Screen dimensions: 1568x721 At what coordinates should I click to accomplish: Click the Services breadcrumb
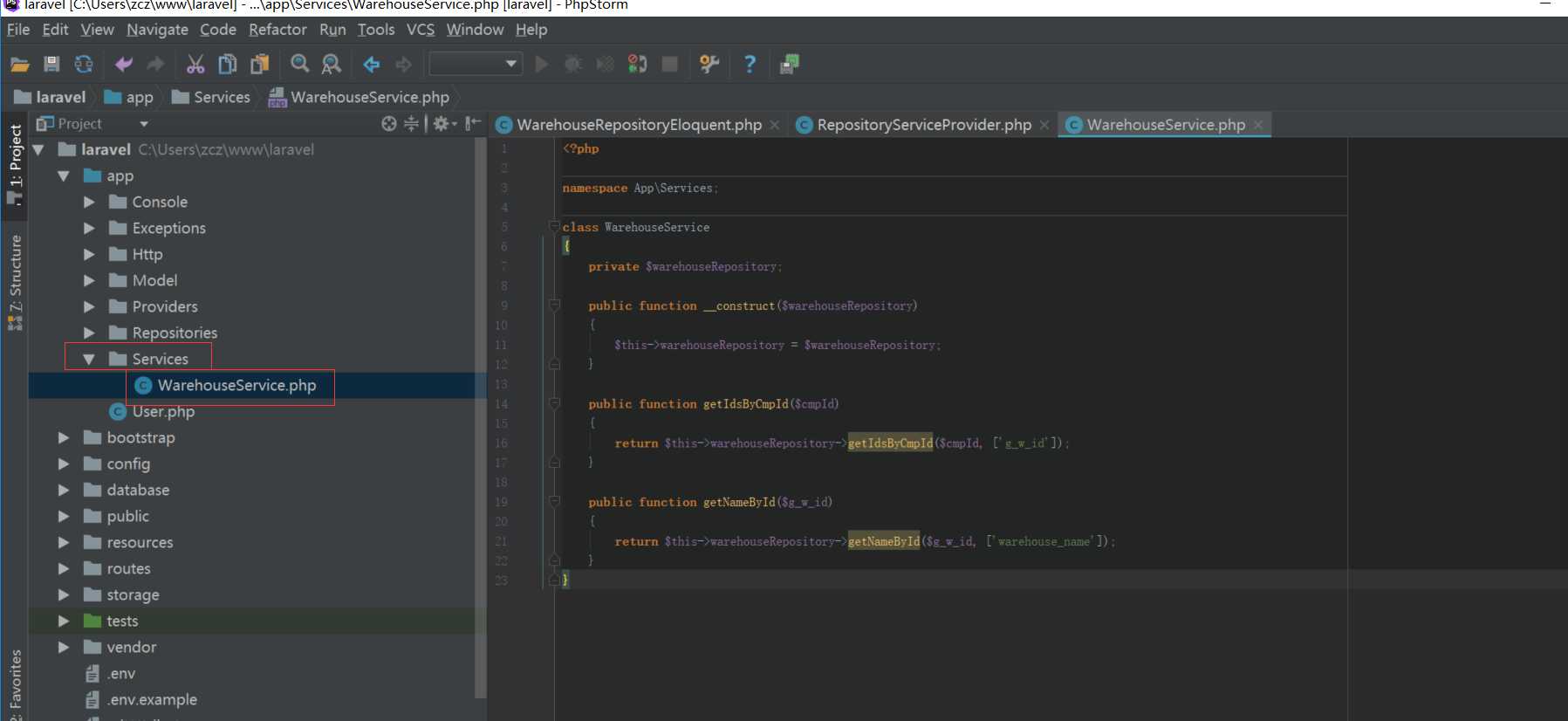pos(211,97)
